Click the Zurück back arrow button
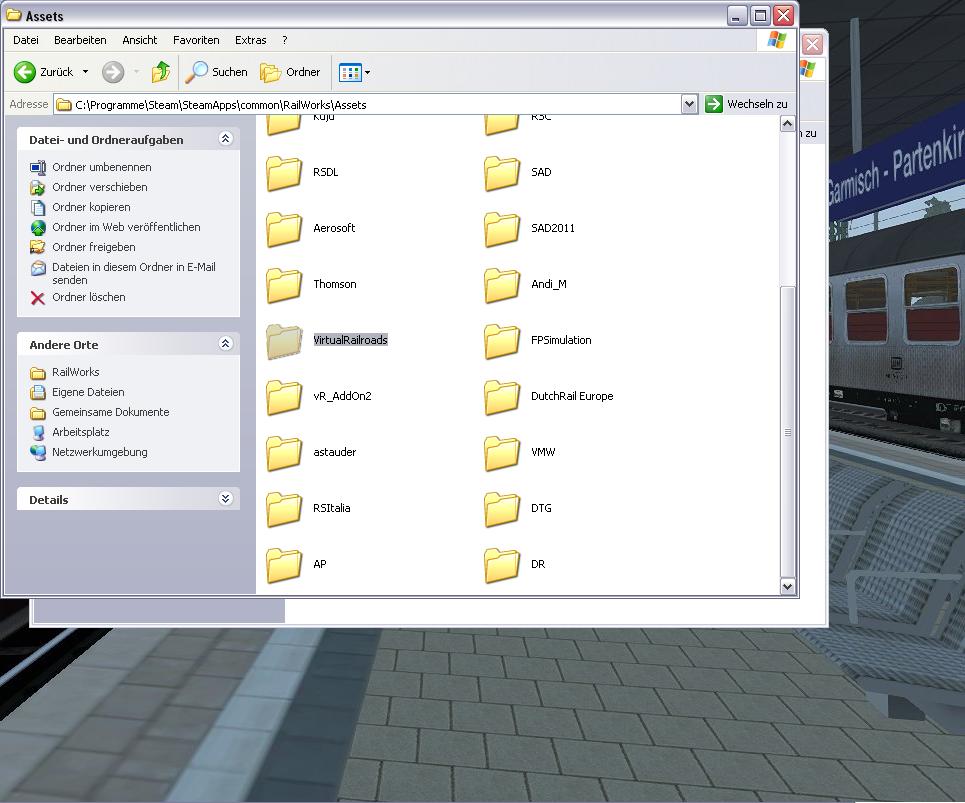The height and width of the screenshot is (803, 965). coord(26,72)
